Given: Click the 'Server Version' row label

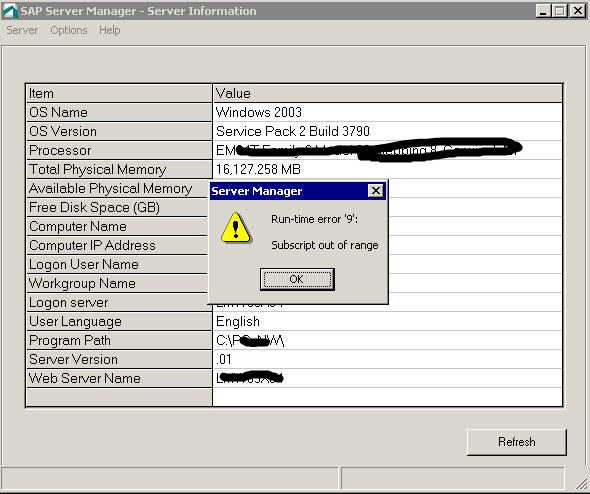Looking at the screenshot, I should (119, 359).
